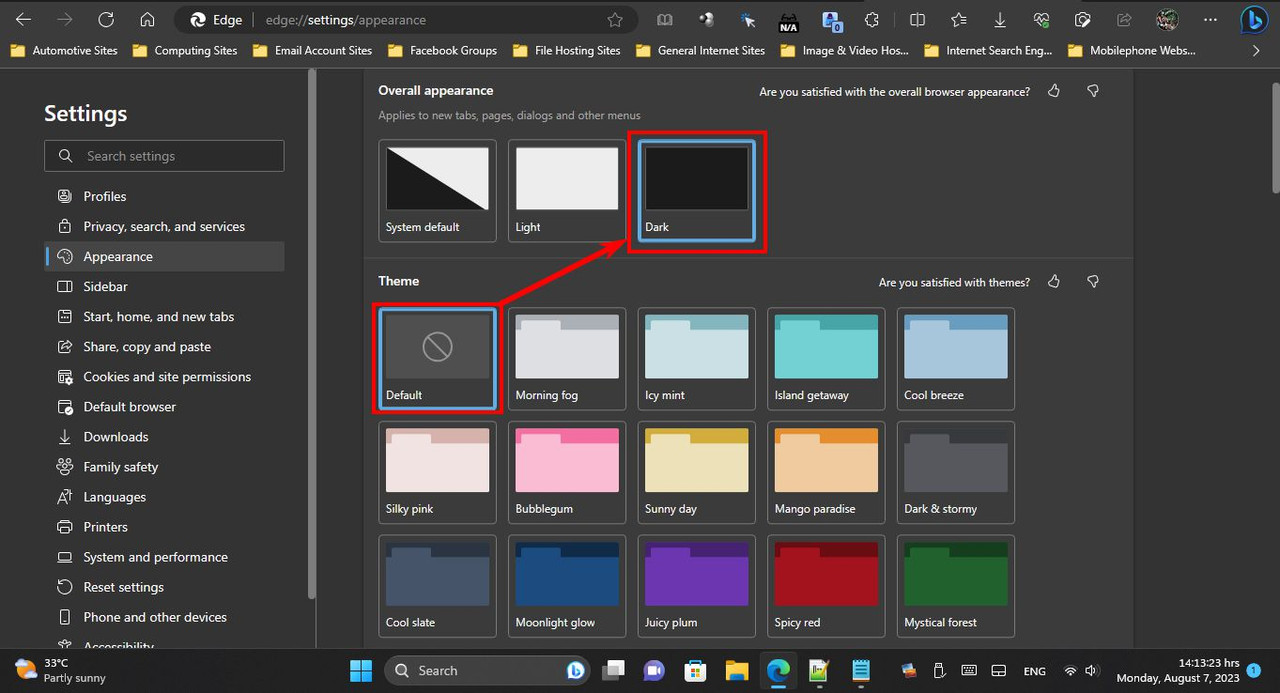This screenshot has height=693, width=1280.
Task: Add this page to favorites star
Action: [x=615, y=19]
